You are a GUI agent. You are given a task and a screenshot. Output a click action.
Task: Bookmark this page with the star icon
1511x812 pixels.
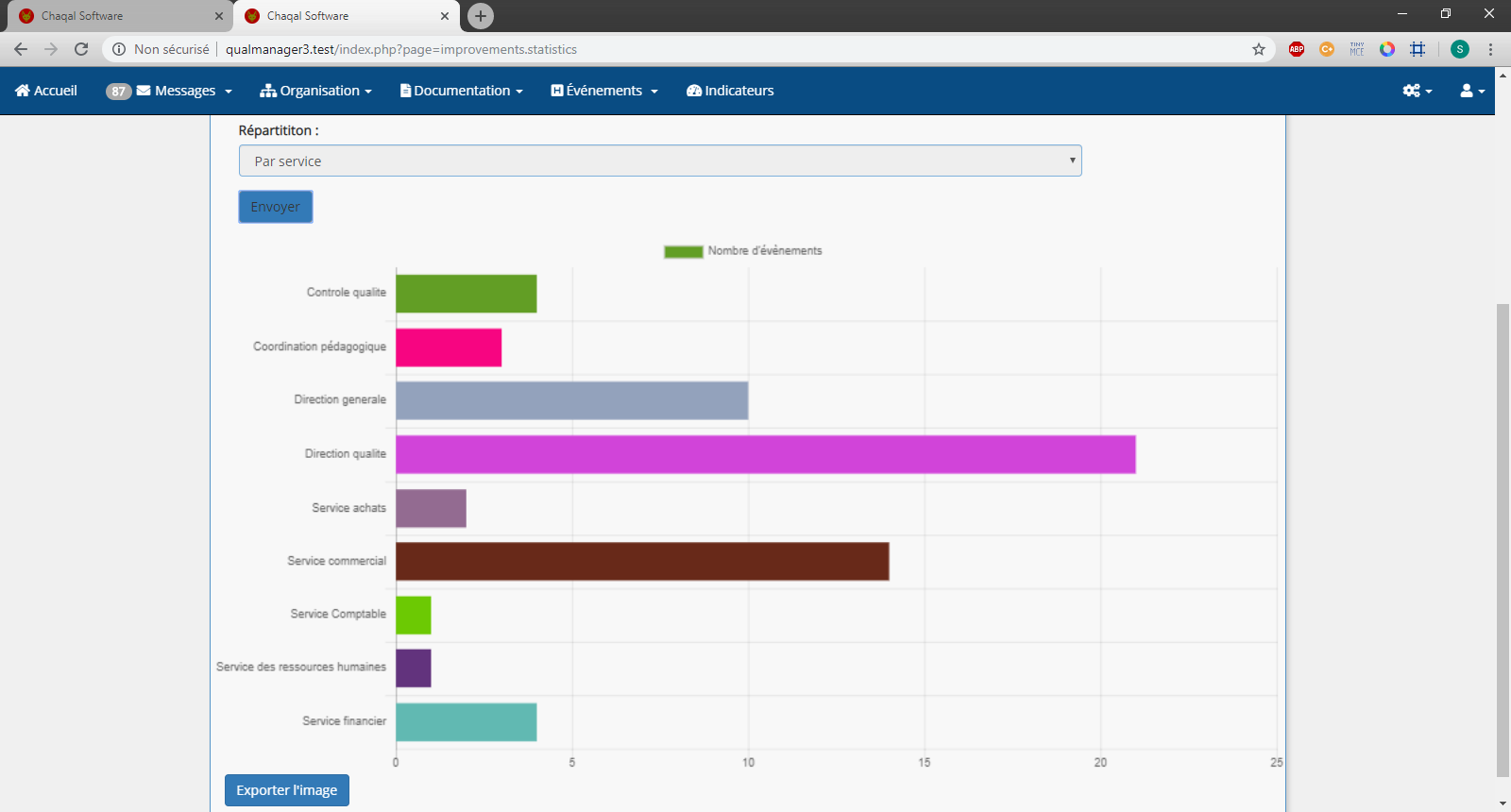1258,49
